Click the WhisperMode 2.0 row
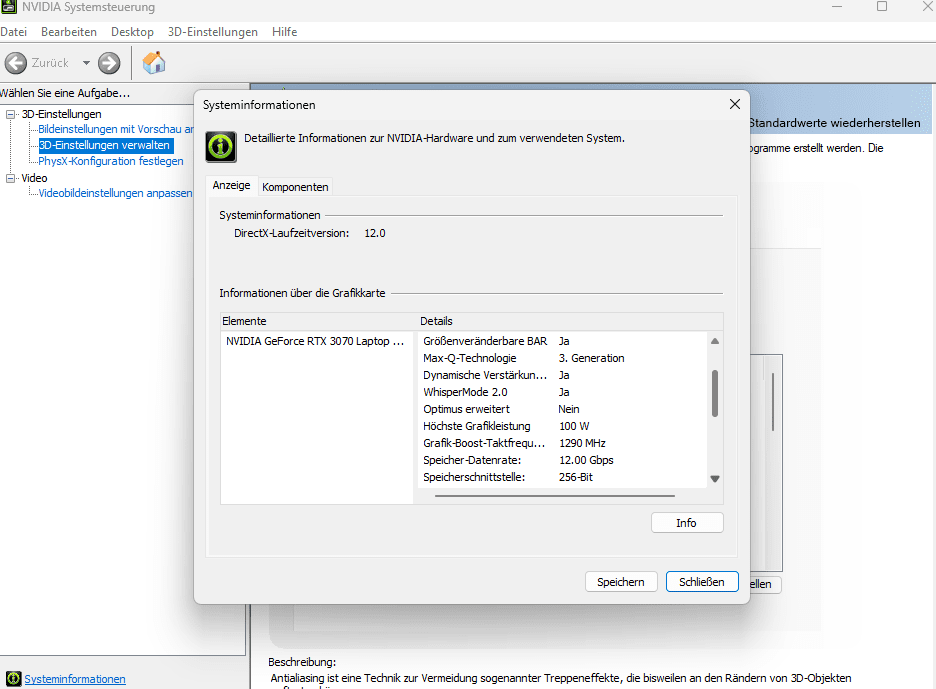The width and height of the screenshot is (936, 689). 563,392
